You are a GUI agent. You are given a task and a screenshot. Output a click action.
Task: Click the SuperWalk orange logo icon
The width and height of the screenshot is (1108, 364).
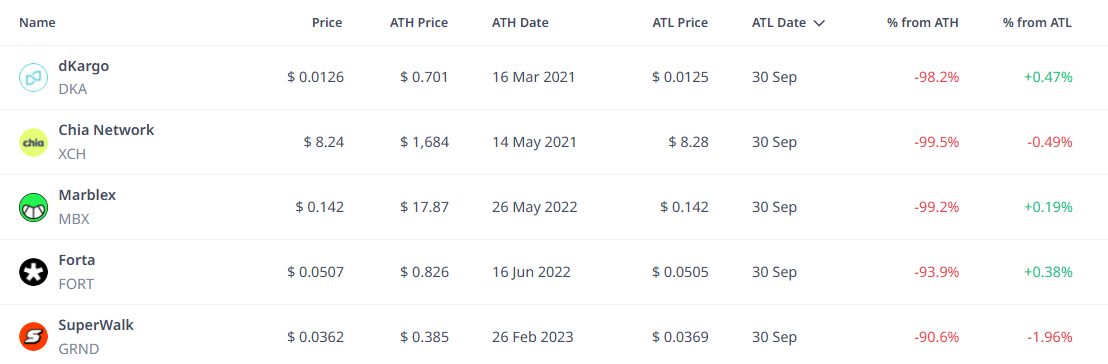(33, 337)
